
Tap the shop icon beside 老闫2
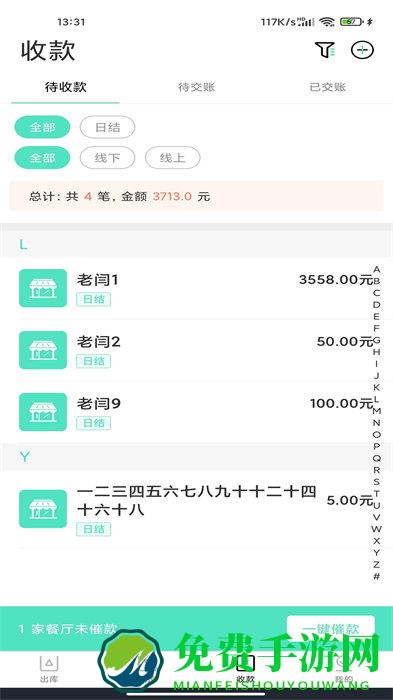point(43,350)
